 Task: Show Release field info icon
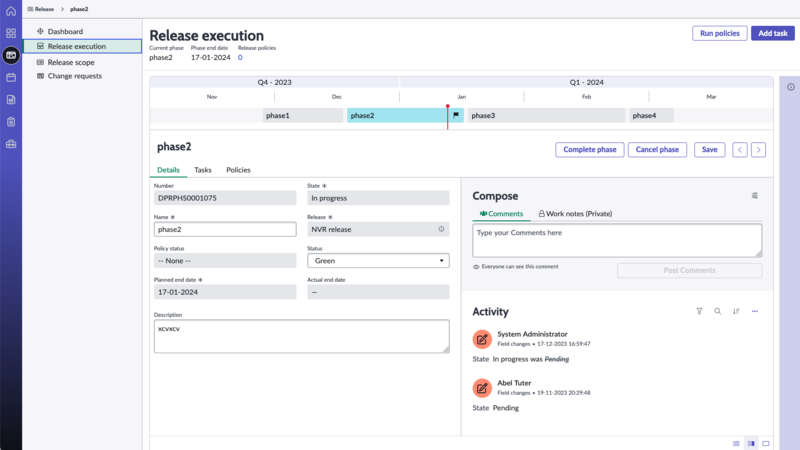441,229
